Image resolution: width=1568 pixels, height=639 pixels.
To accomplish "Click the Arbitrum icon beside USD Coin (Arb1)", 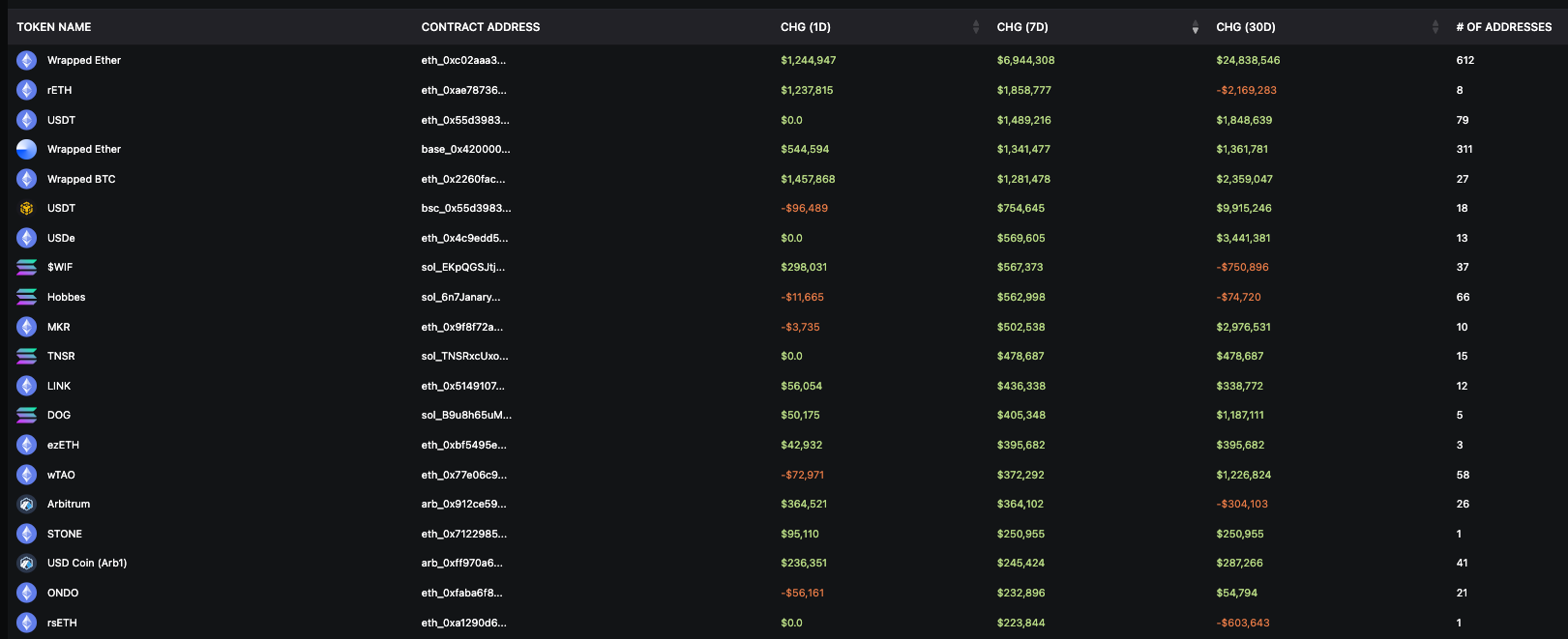I will 27,563.
